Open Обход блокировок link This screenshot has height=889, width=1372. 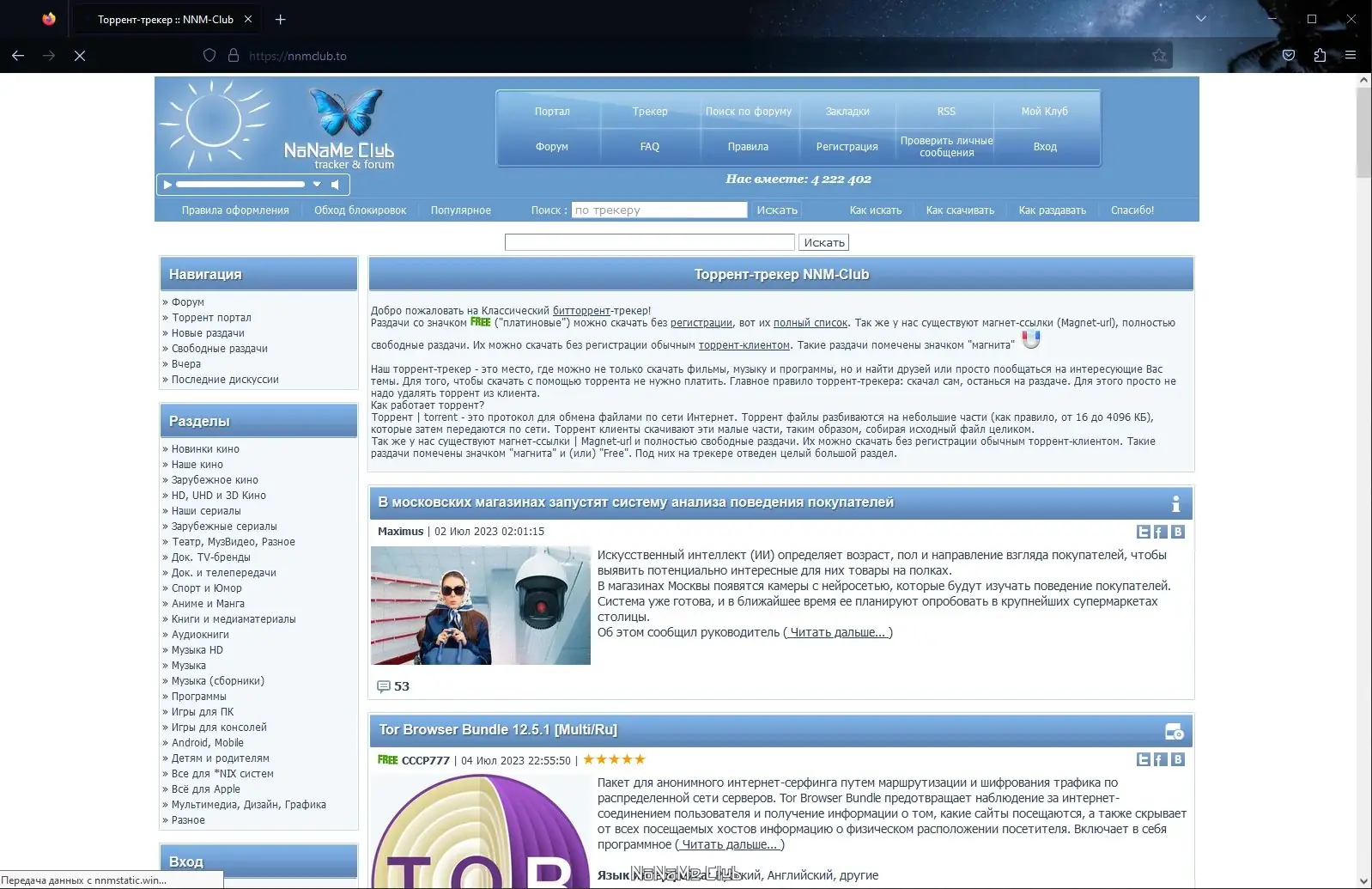pos(361,210)
